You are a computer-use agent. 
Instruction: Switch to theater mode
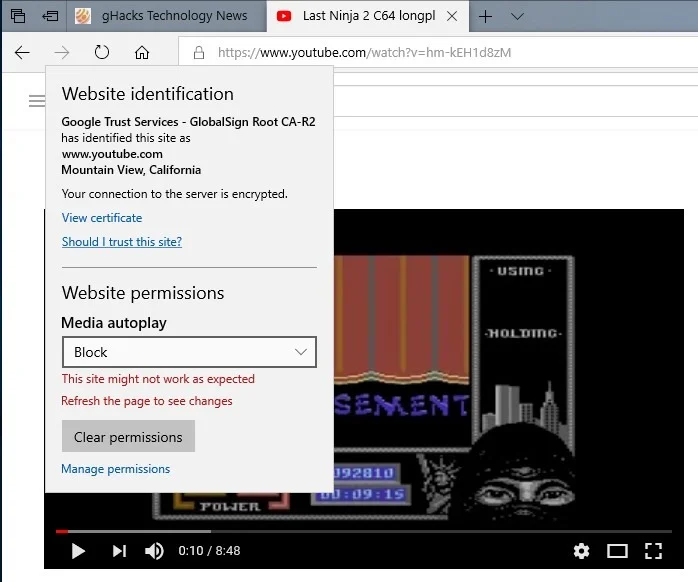617,551
